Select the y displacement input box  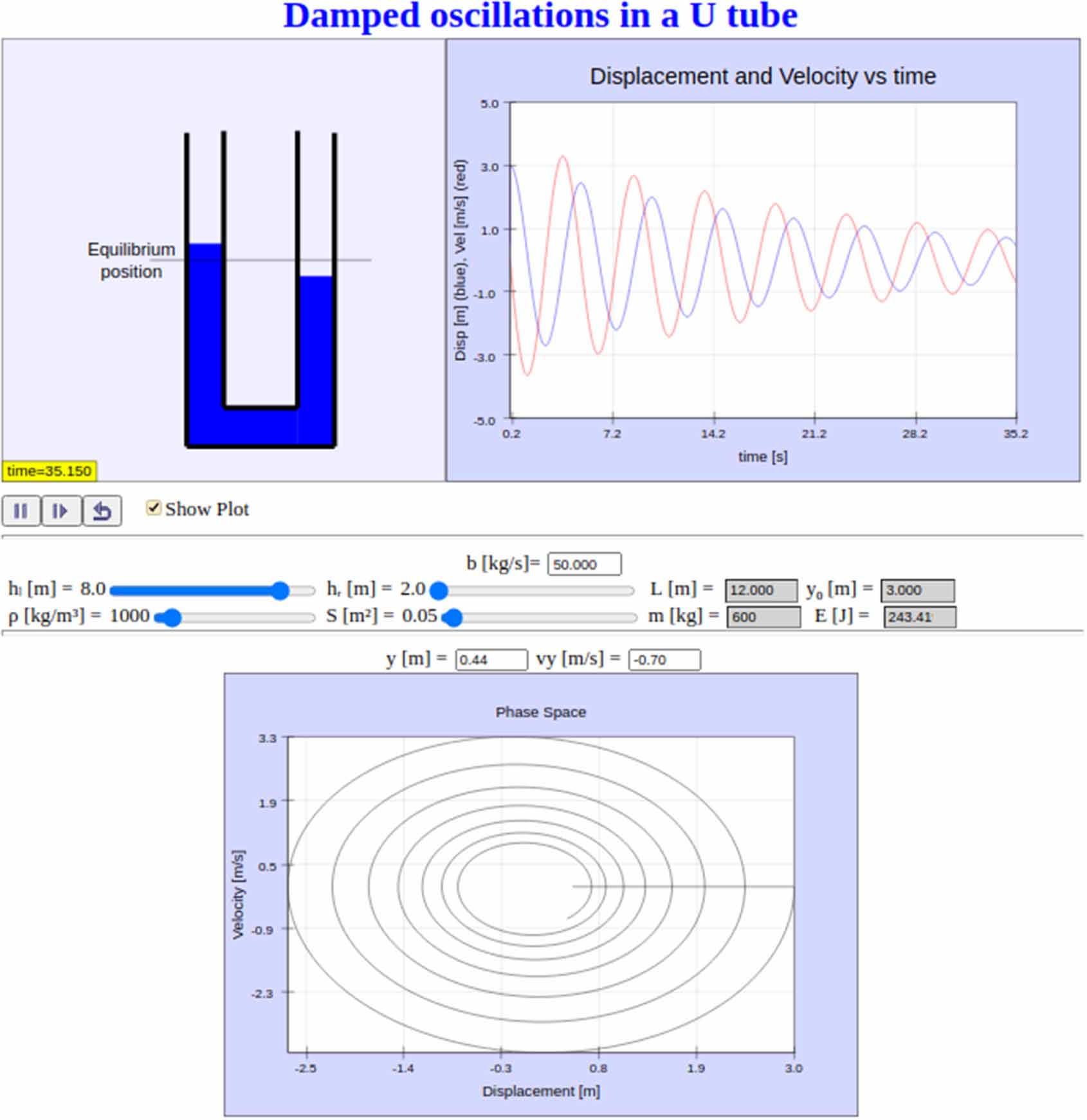491,660
